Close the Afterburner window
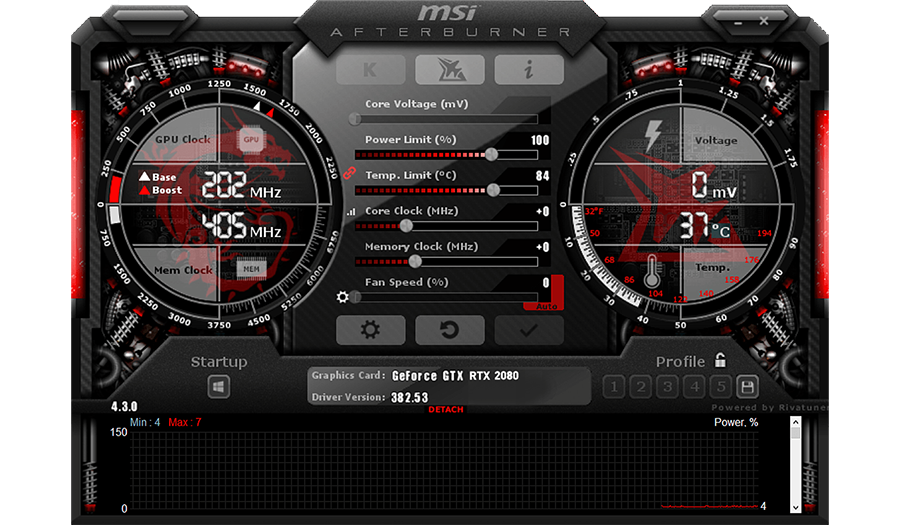 (x=763, y=21)
